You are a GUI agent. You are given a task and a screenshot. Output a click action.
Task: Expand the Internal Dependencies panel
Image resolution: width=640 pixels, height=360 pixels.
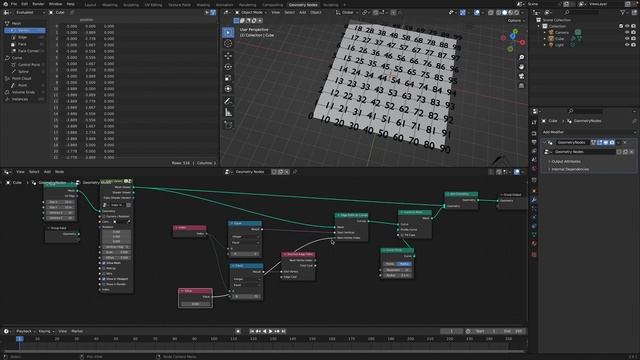click(570, 169)
